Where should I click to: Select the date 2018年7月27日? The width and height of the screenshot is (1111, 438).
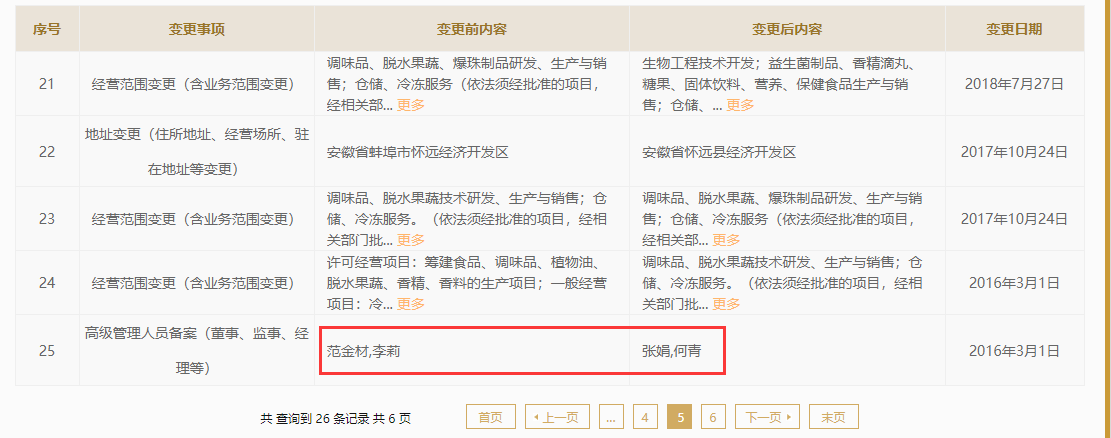pos(1014,84)
